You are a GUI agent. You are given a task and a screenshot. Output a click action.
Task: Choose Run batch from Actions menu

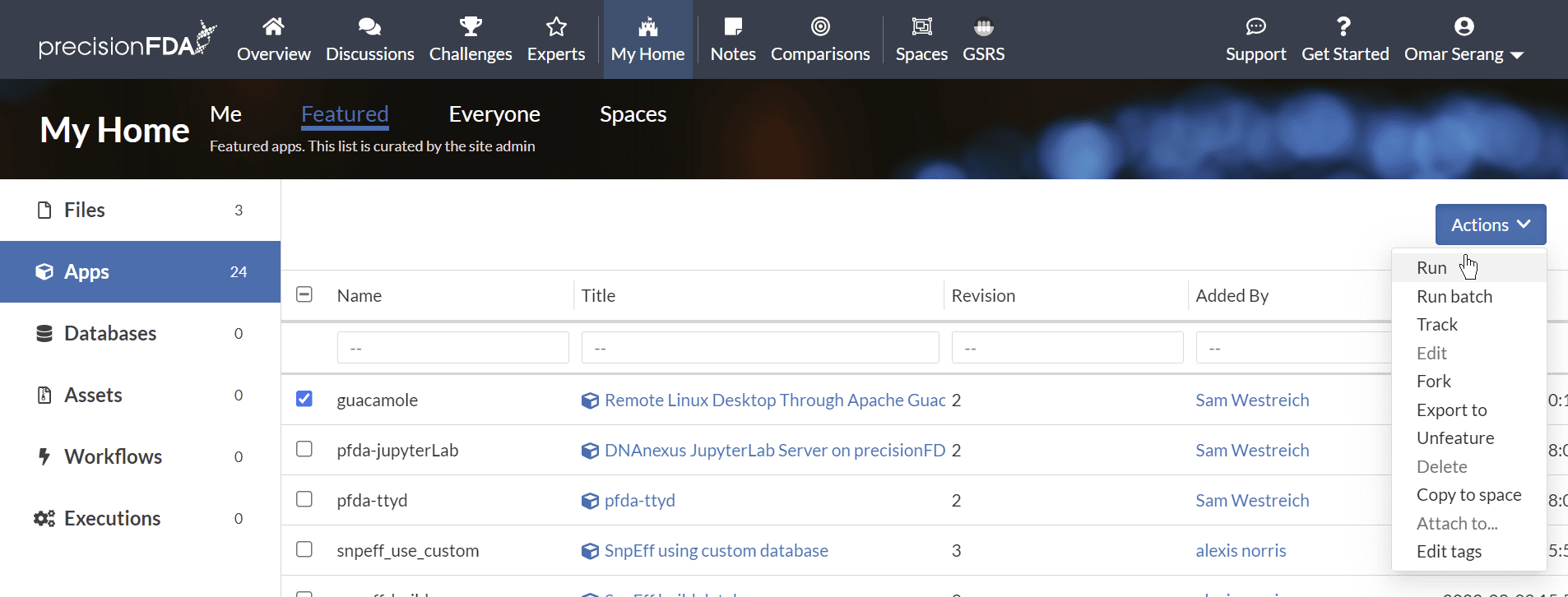click(x=1454, y=296)
